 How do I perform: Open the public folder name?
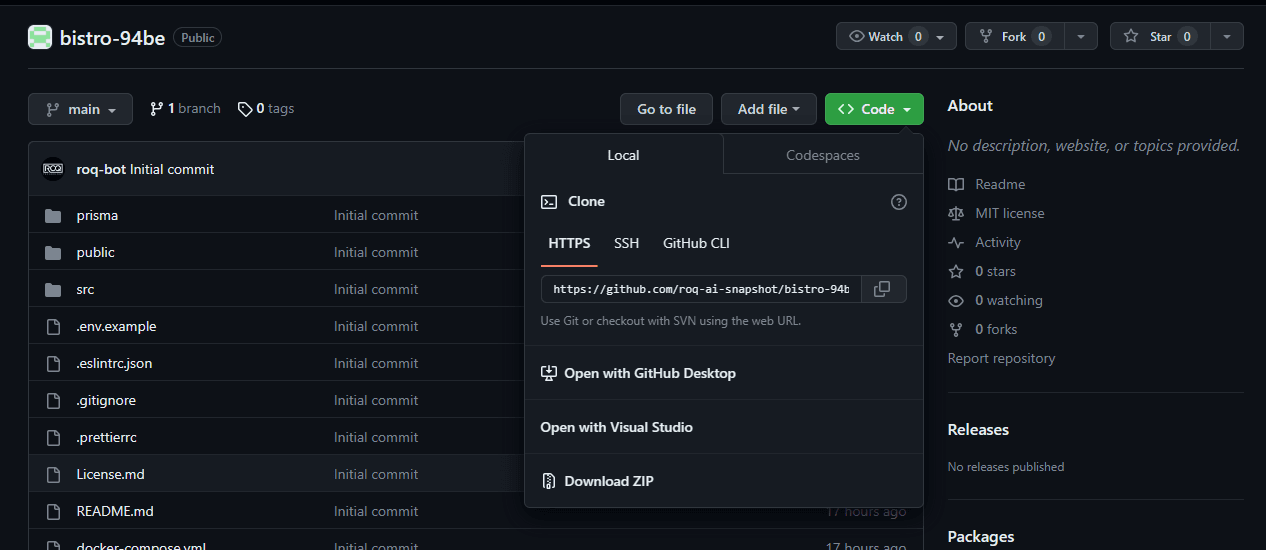(x=95, y=252)
